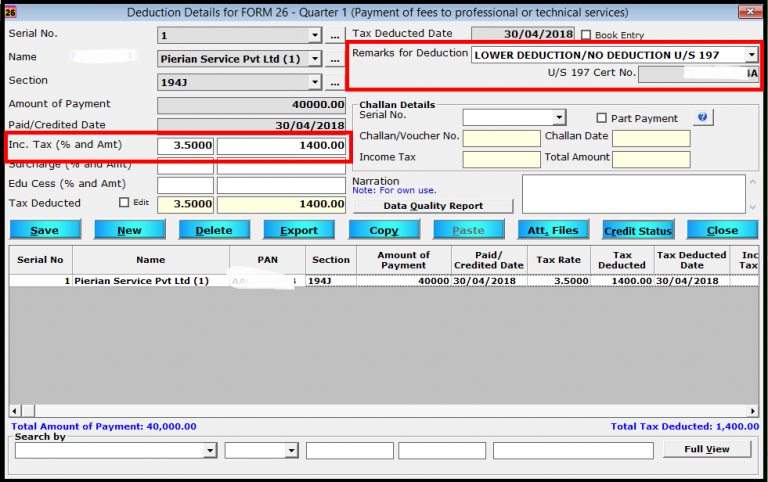The image size is (768, 482).
Task: Open the Name dropdown with Pierian Service
Action: coord(315,59)
